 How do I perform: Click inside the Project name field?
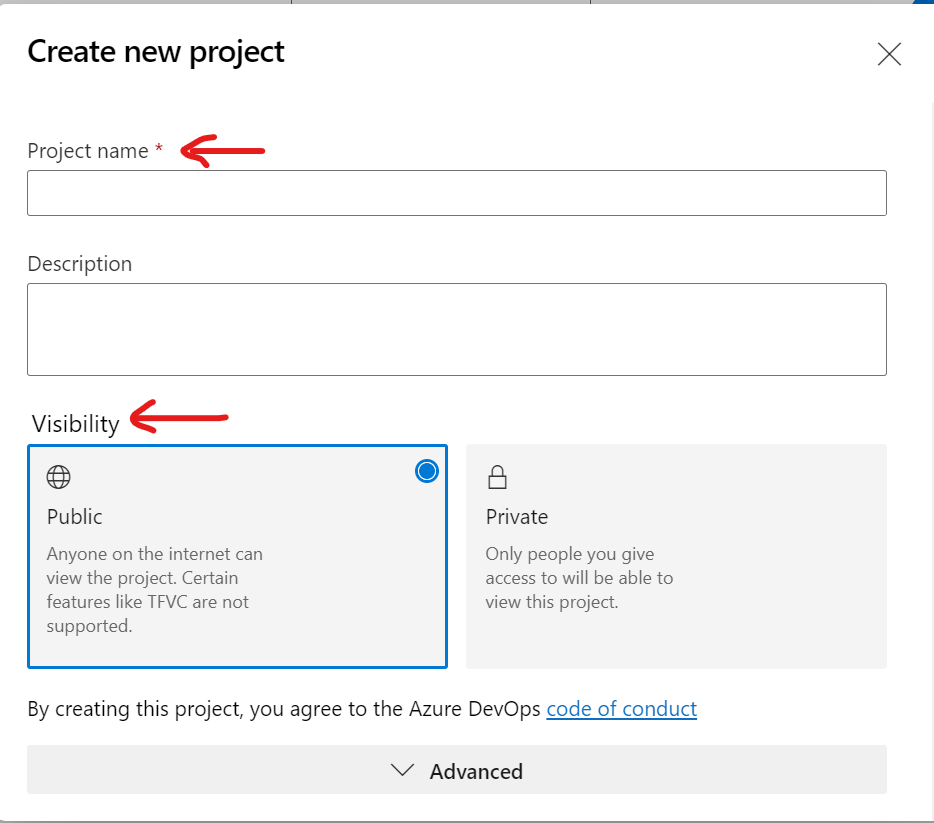pos(456,192)
